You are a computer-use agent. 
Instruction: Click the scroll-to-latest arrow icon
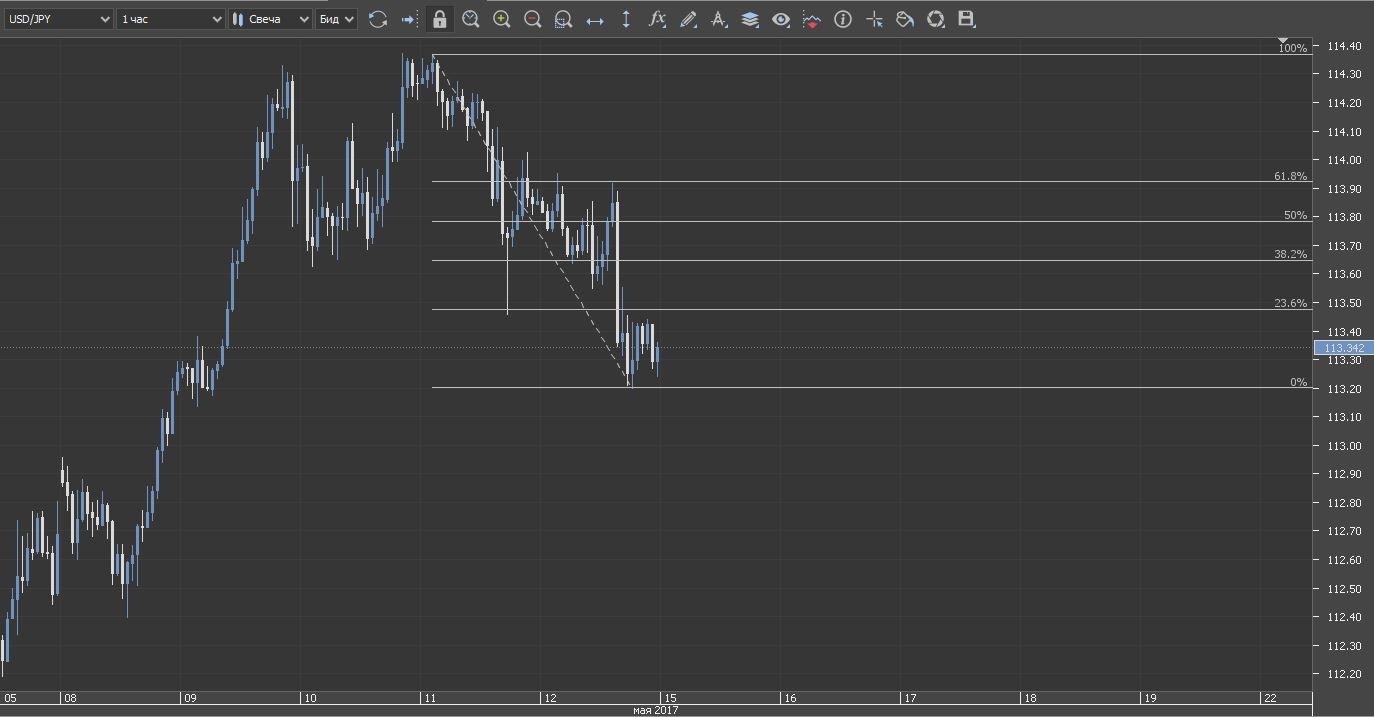coord(408,19)
